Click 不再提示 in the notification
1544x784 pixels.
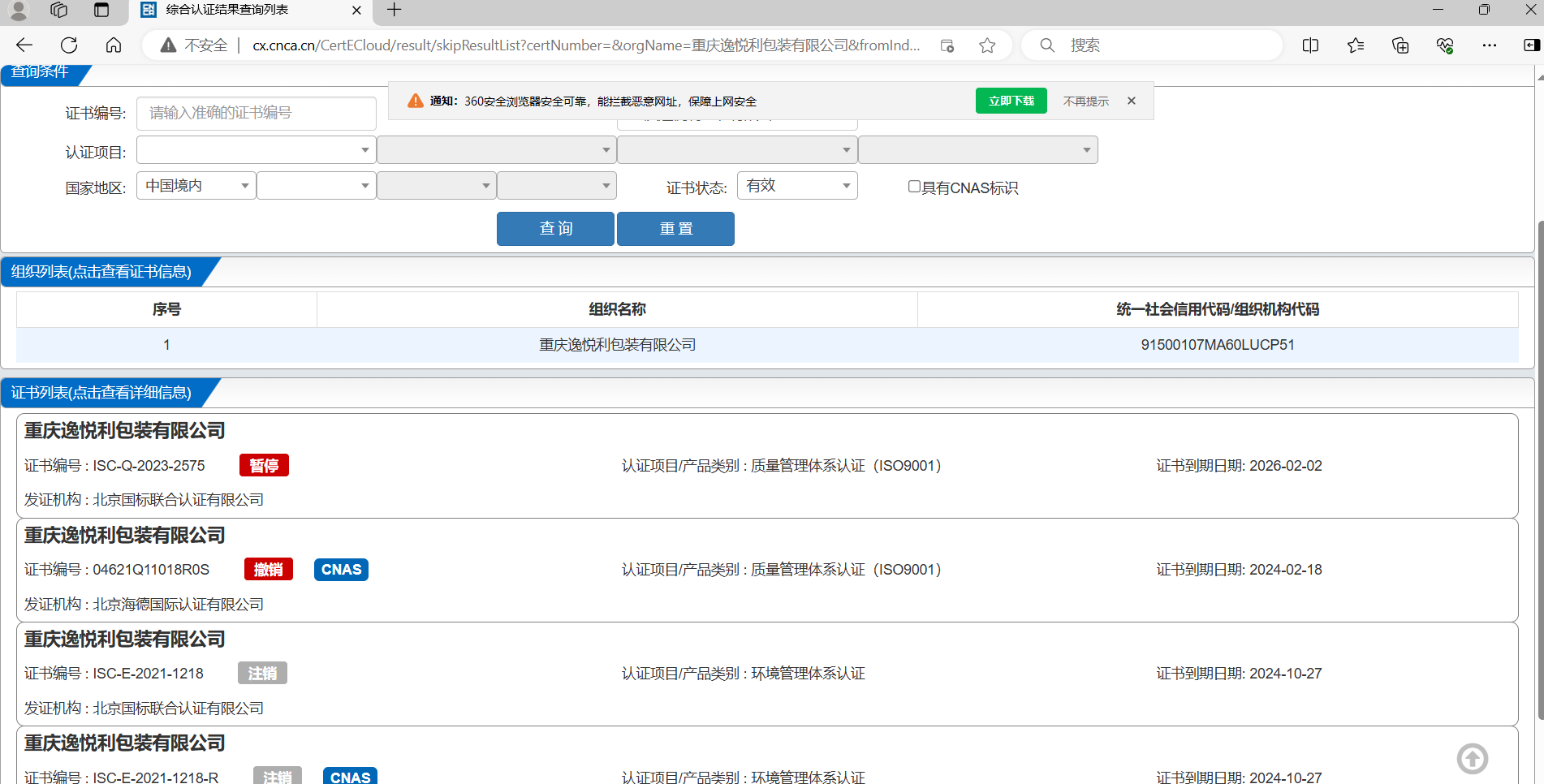click(1086, 101)
